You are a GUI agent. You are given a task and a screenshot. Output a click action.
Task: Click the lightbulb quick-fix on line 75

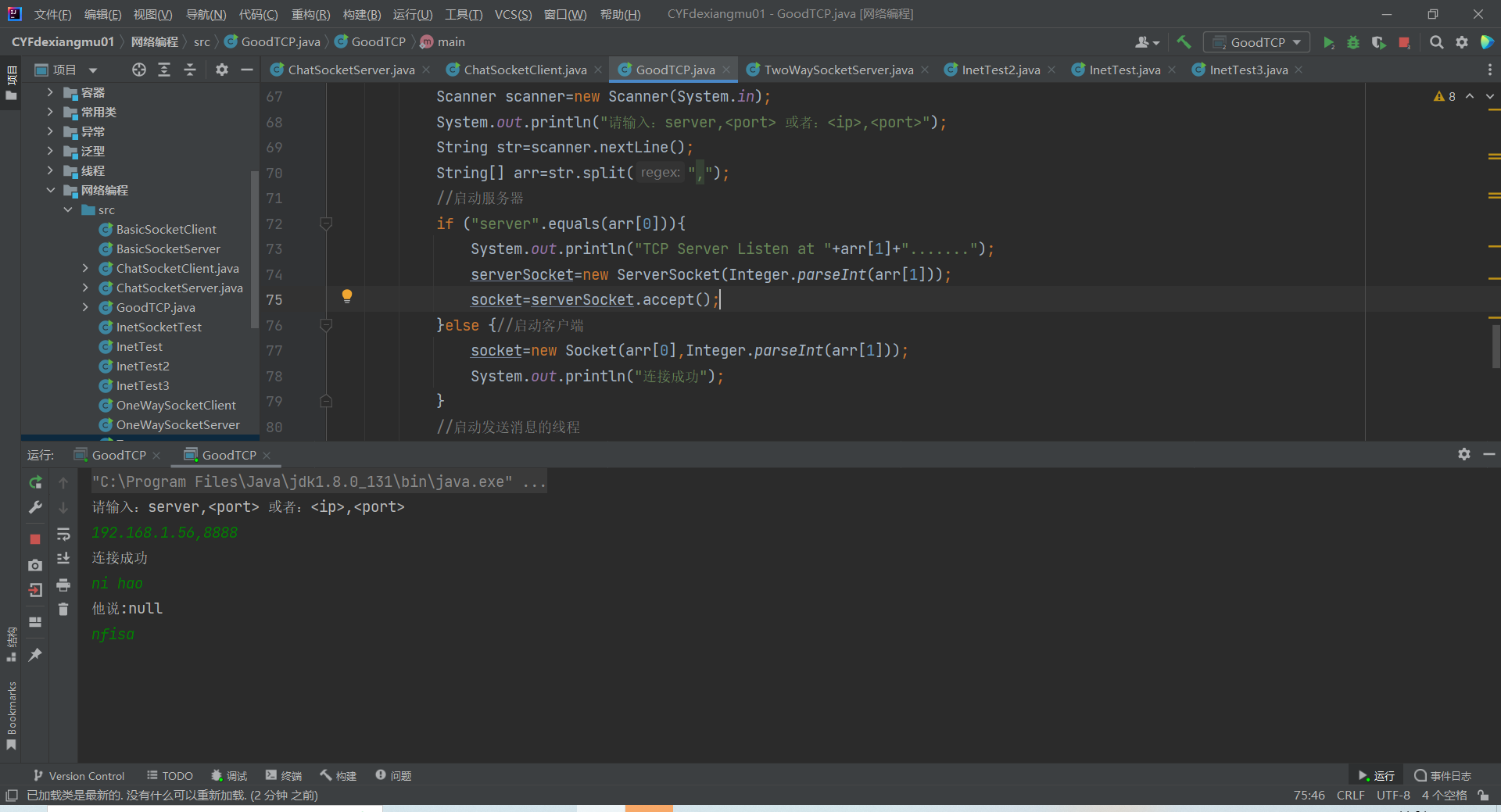coord(347,296)
